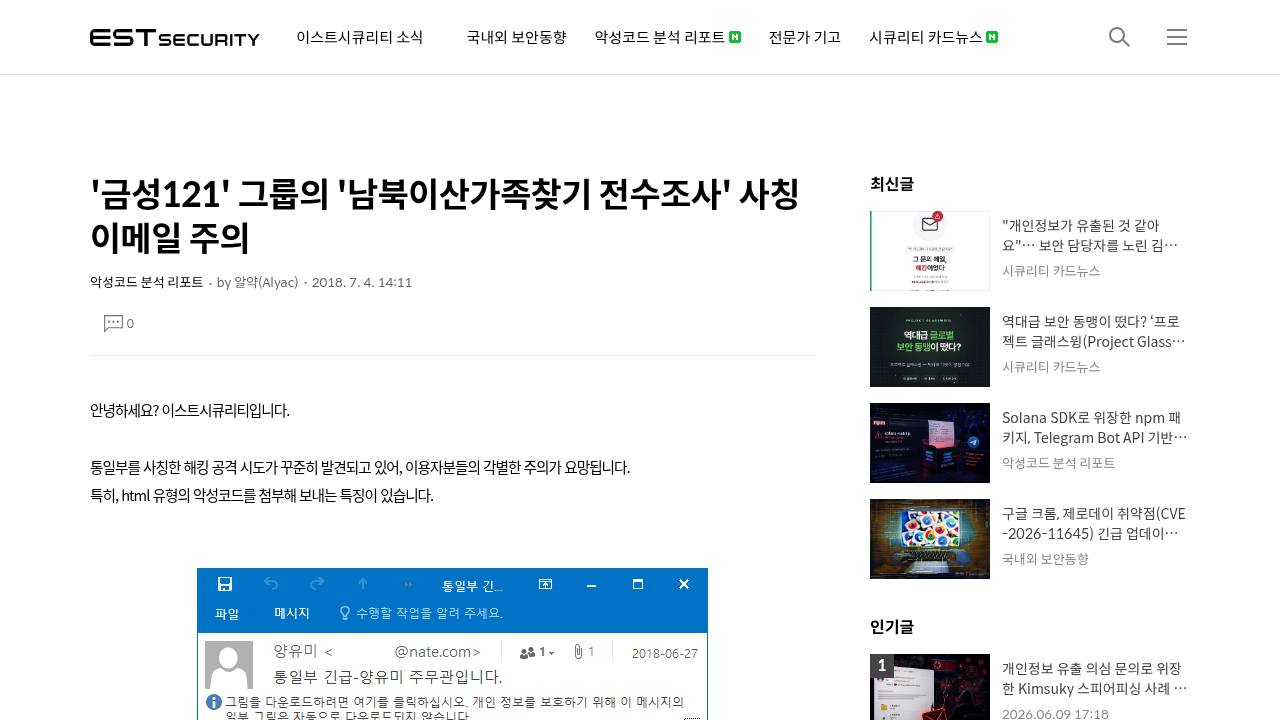1280x720 pixels.
Task: Open thumbnail of Solana SDK npm post
Action: coord(930,443)
